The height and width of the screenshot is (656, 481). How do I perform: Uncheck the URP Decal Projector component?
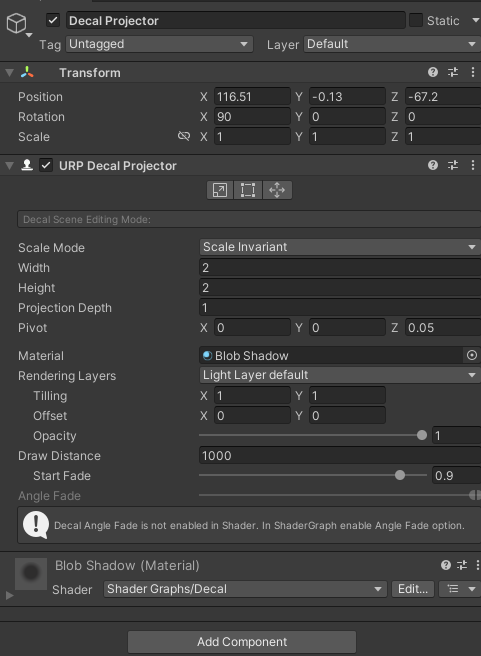coord(46,165)
